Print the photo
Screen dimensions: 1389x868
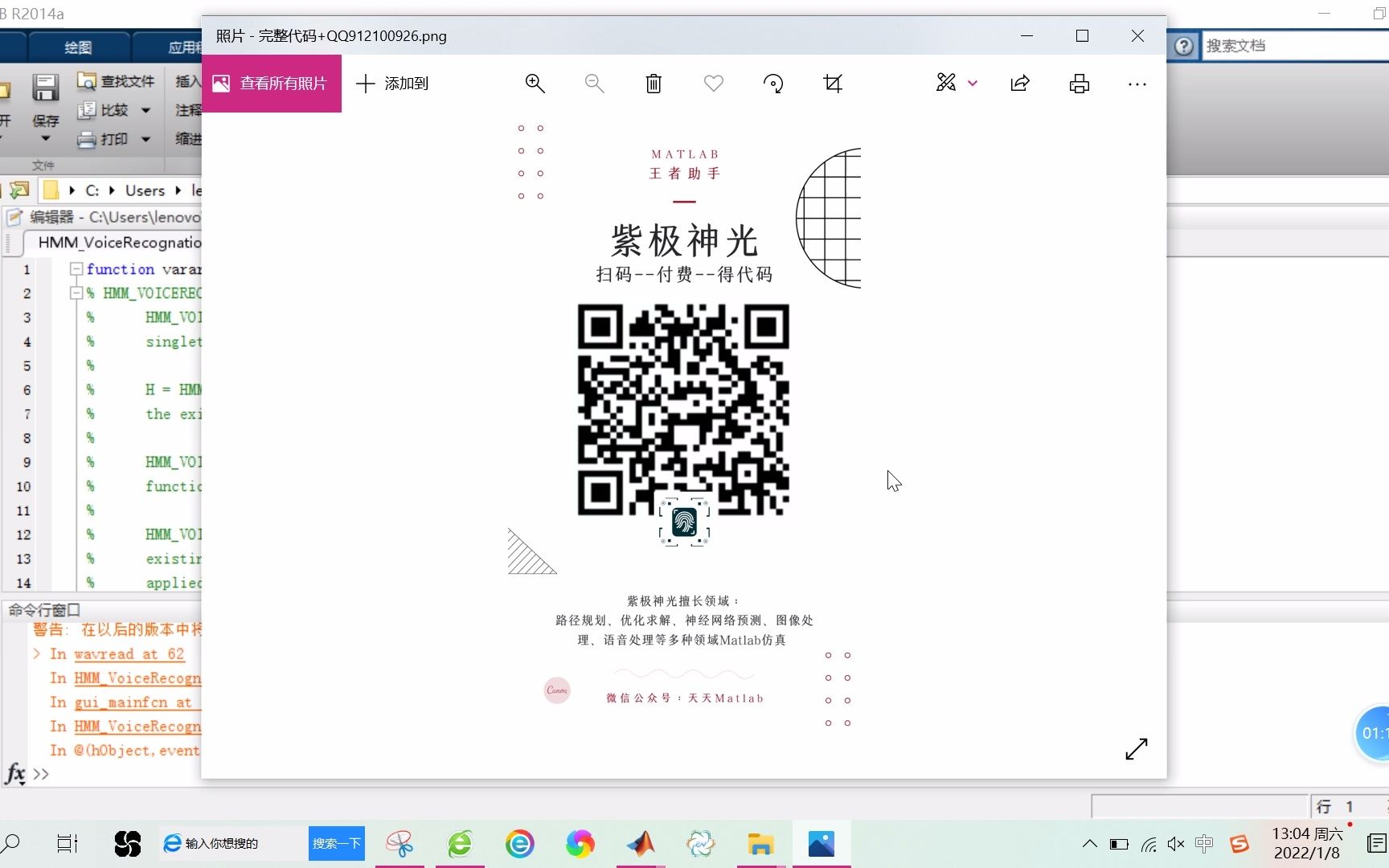(x=1080, y=84)
